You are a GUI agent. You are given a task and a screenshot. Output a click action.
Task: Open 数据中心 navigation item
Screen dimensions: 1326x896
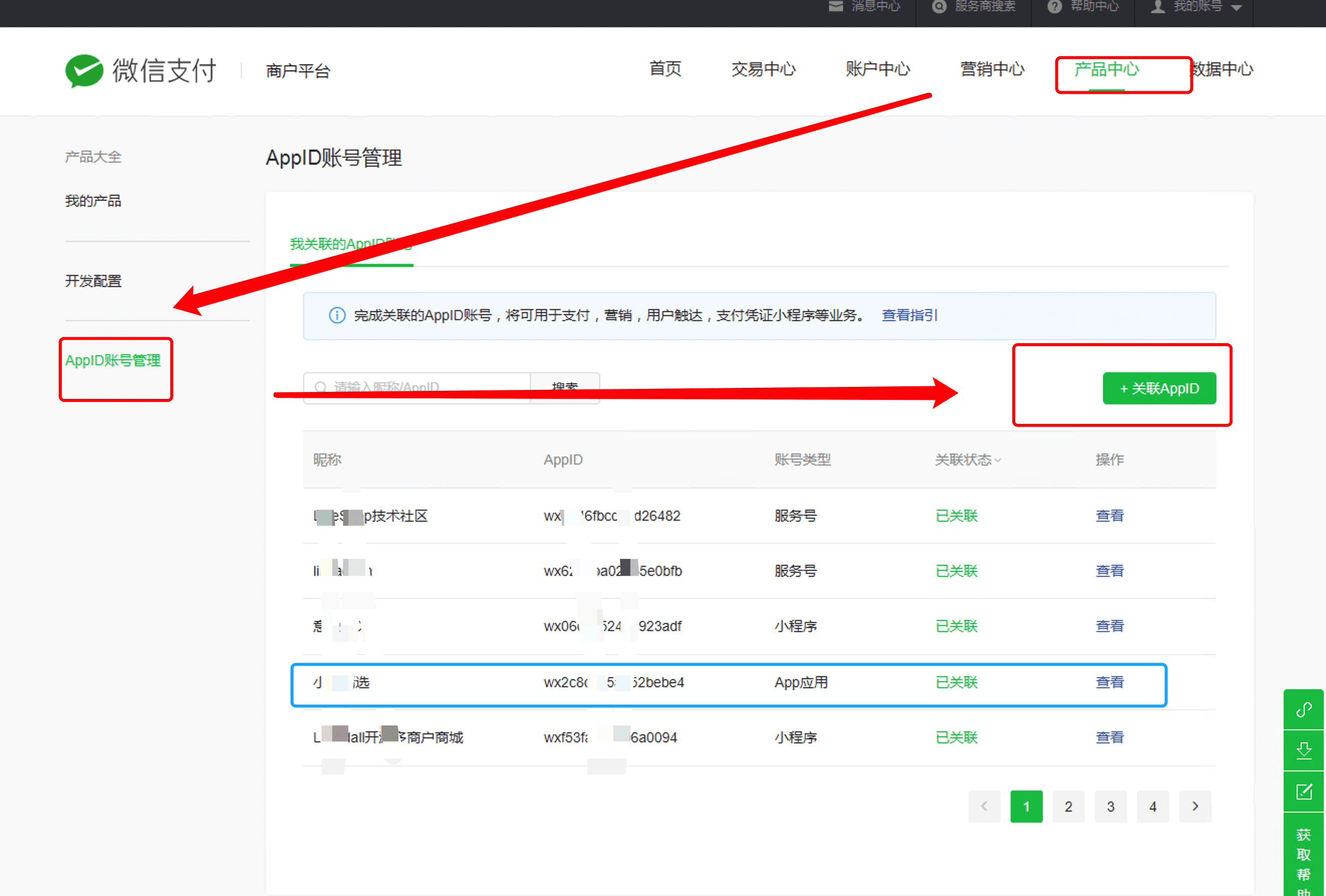pyautogui.click(x=1221, y=69)
